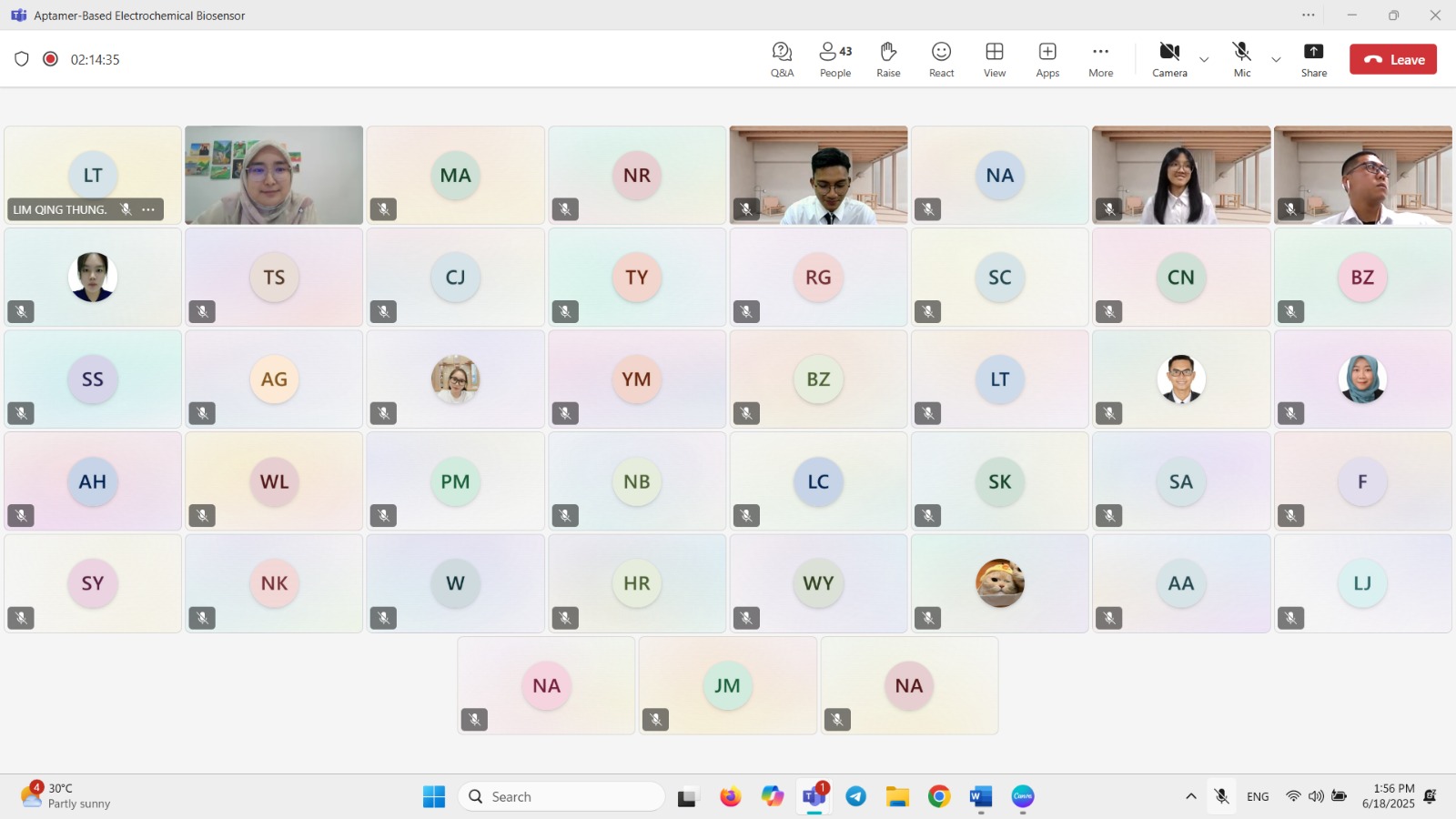Select the LJ participant avatar
The image size is (1456, 819).
[x=1362, y=583]
